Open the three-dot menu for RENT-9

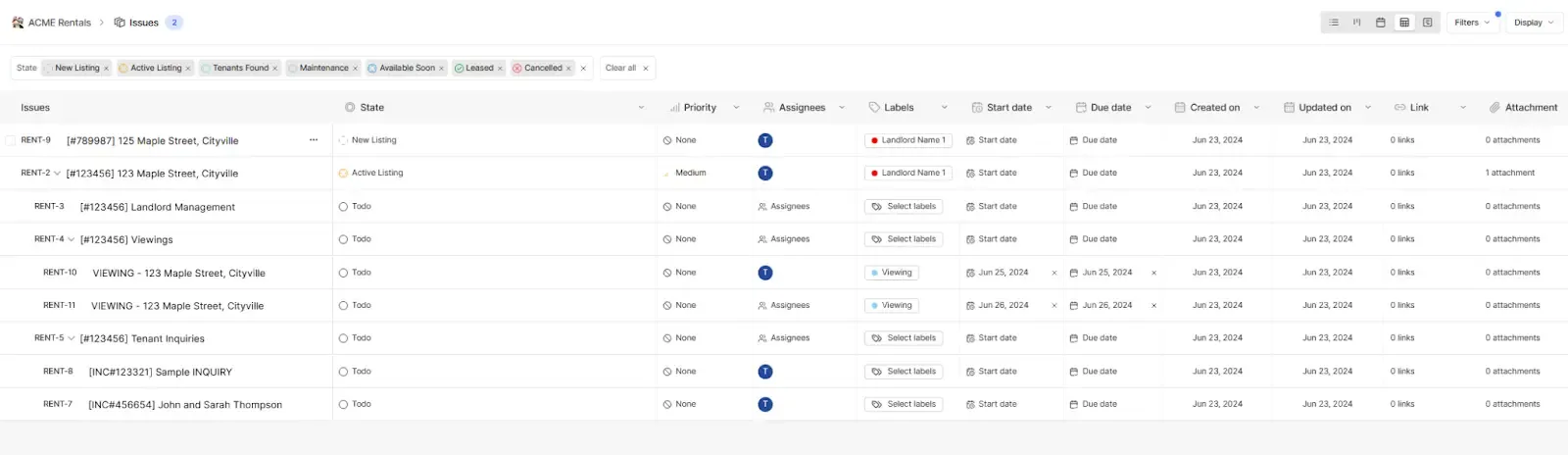click(314, 140)
